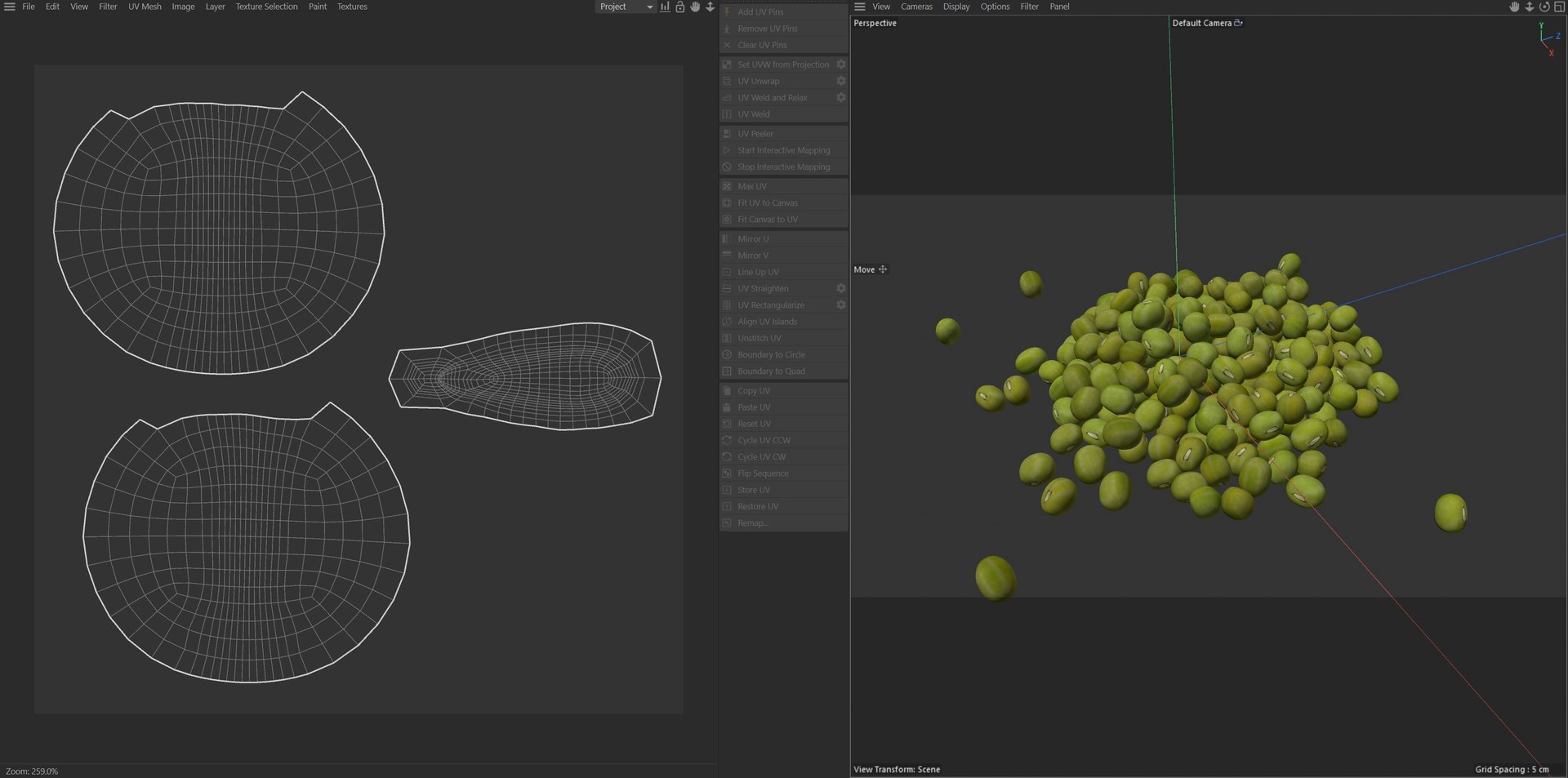The width and height of the screenshot is (1568, 778).
Task: Open the UV editor File menu
Action: (x=29, y=7)
